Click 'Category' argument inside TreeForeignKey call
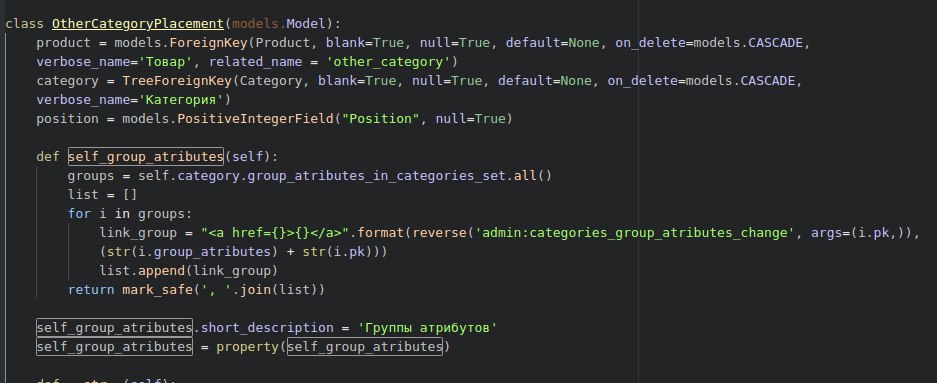This screenshot has width=937, height=383. [x=271, y=81]
